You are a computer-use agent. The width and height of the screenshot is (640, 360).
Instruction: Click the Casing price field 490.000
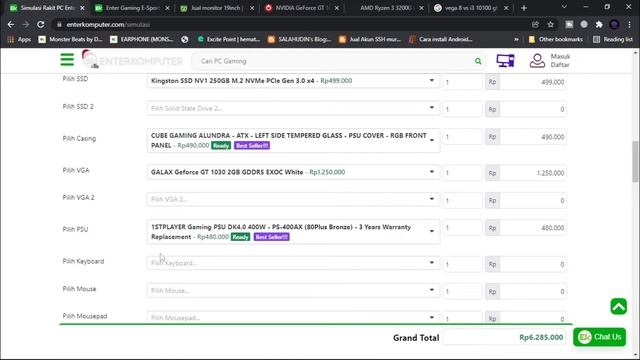point(533,137)
